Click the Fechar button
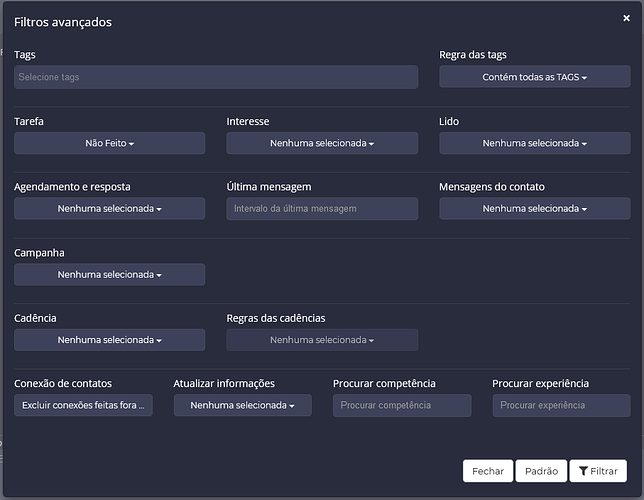 pyautogui.click(x=488, y=471)
